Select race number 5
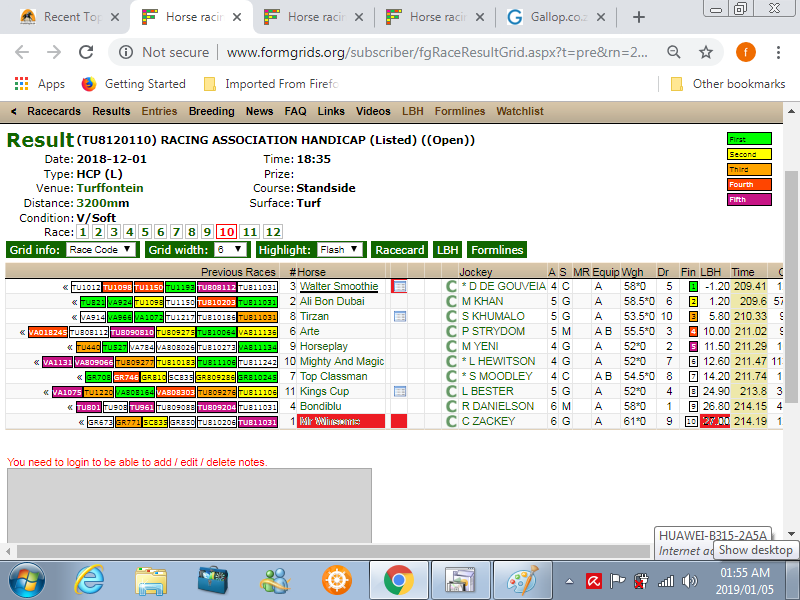The image size is (800, 600). pos(146,232)
